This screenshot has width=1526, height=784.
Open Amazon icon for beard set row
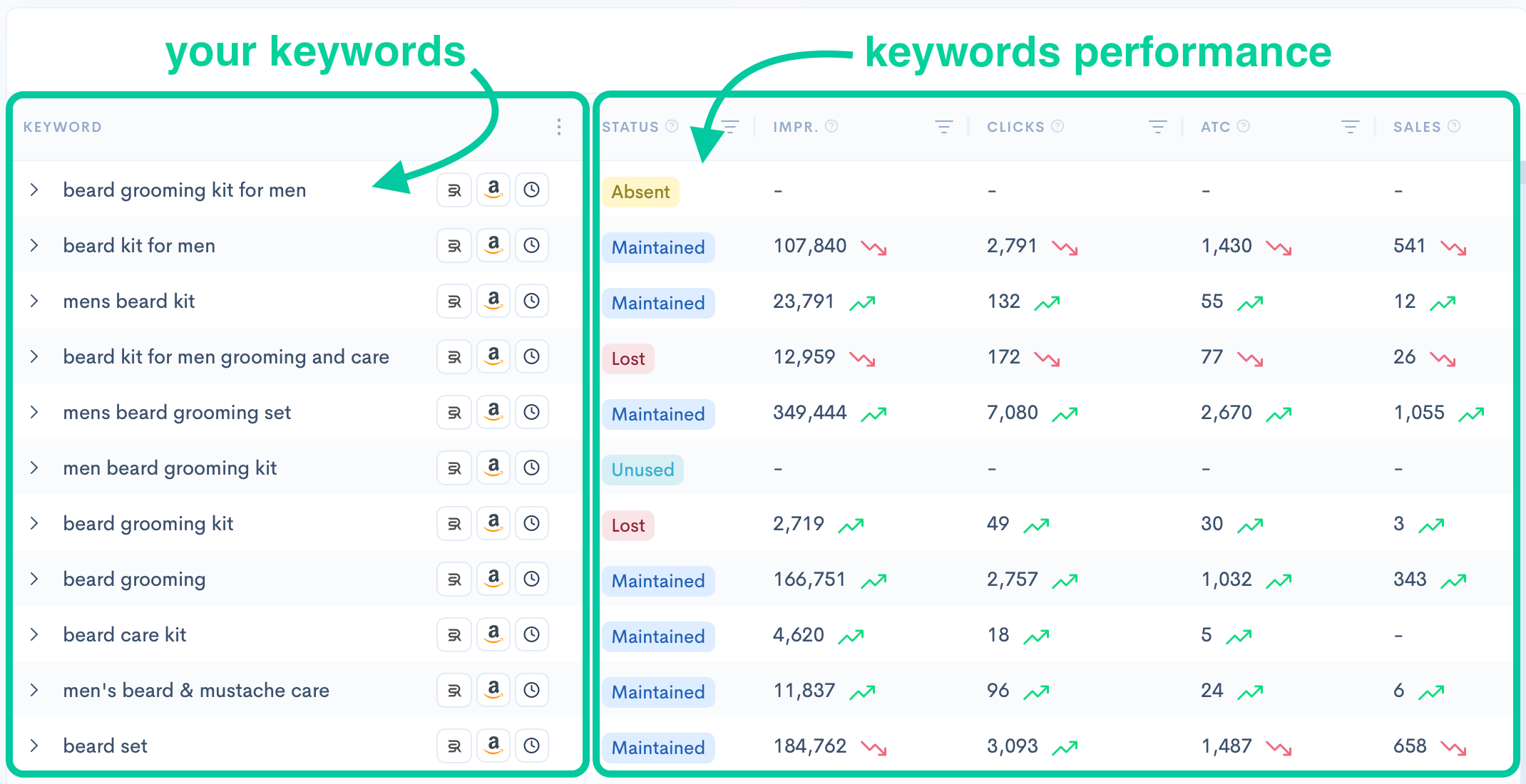(493, 746)
